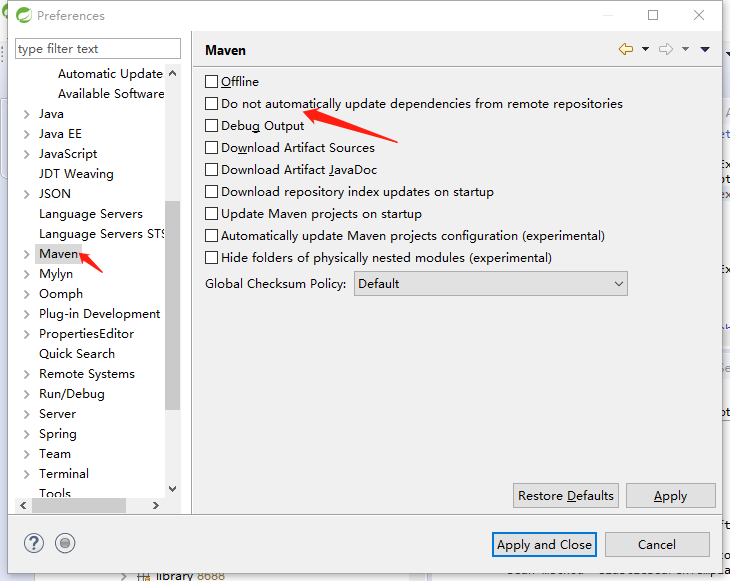This screenshot has height=581, width=730.
Task: Enable Automatically update Maven projects configuration
Action: click(211, 236)
